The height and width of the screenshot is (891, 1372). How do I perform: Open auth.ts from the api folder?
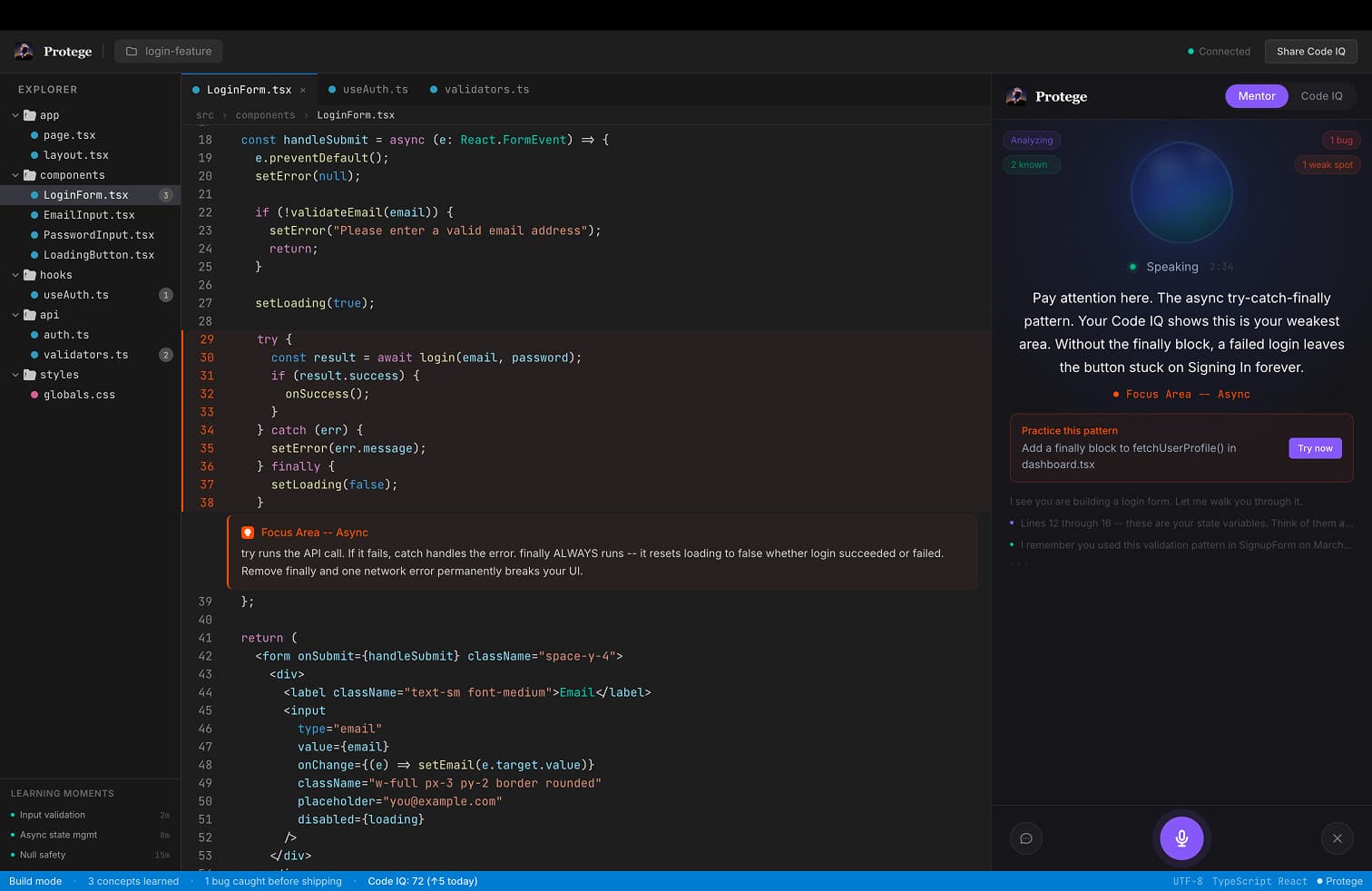(65, 335)
